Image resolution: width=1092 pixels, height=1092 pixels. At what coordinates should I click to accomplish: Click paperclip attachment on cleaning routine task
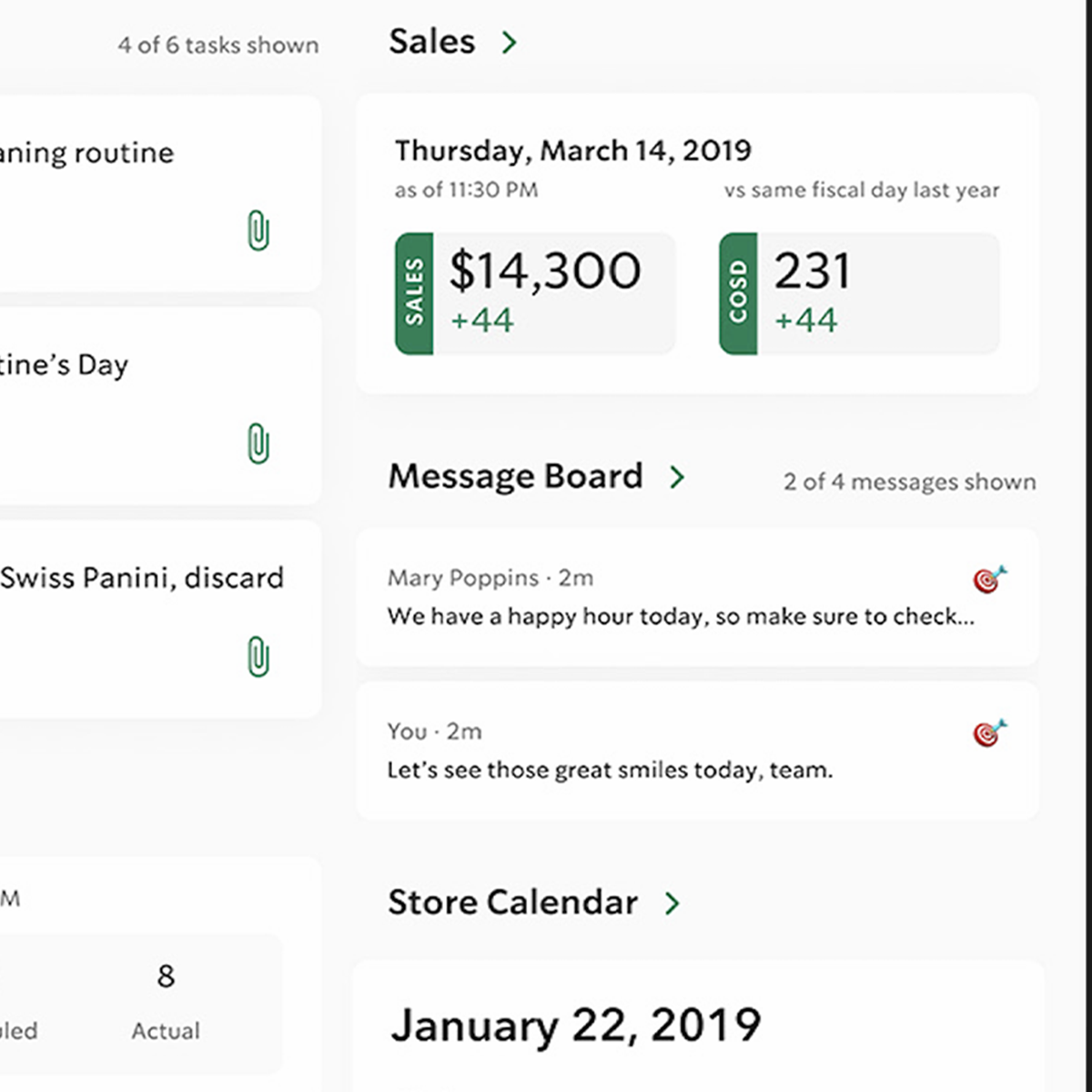point(258,231)
